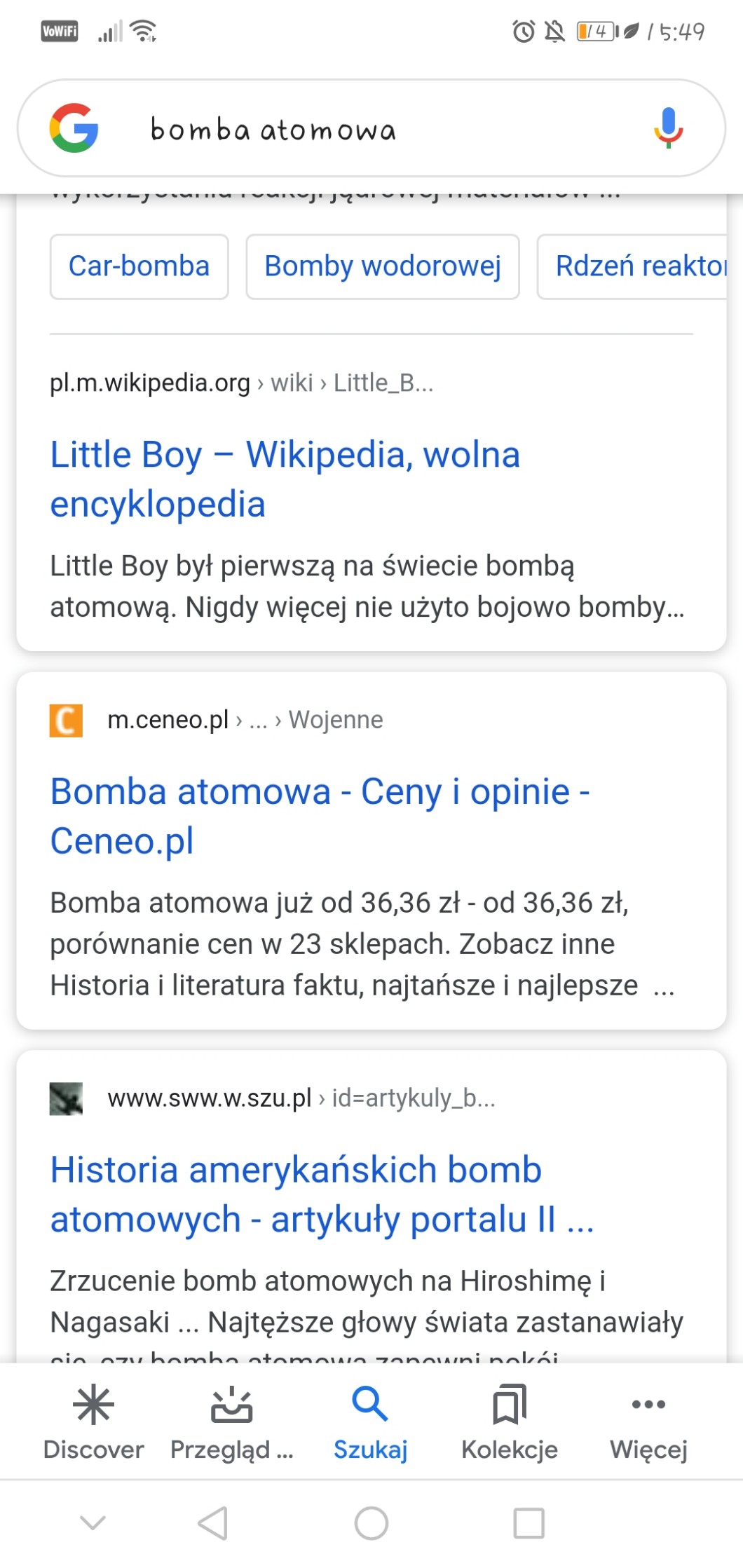Tap the Google logo icon
The image size is (743, 1568).
pyautogui.click(x=74, y=128)
